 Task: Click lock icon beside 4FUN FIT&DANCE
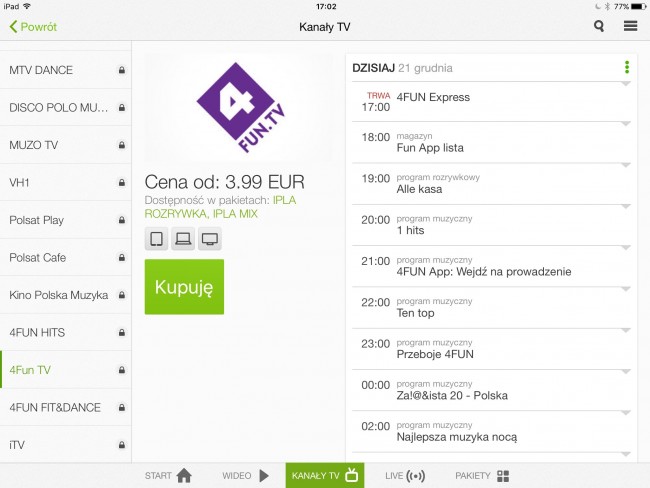[121, 408]
